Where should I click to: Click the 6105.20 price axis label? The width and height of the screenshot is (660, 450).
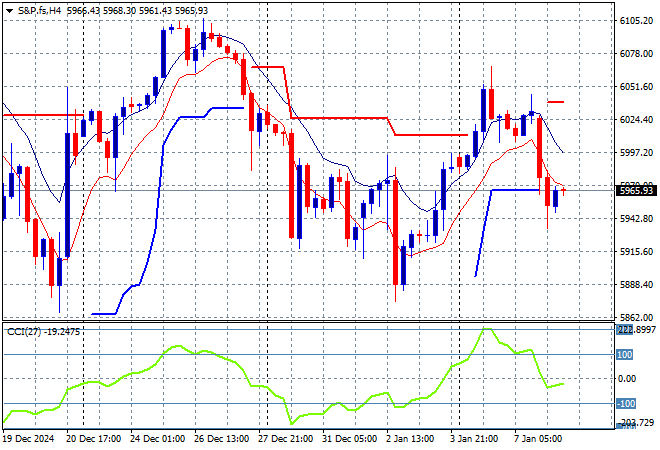coord(636,21)
